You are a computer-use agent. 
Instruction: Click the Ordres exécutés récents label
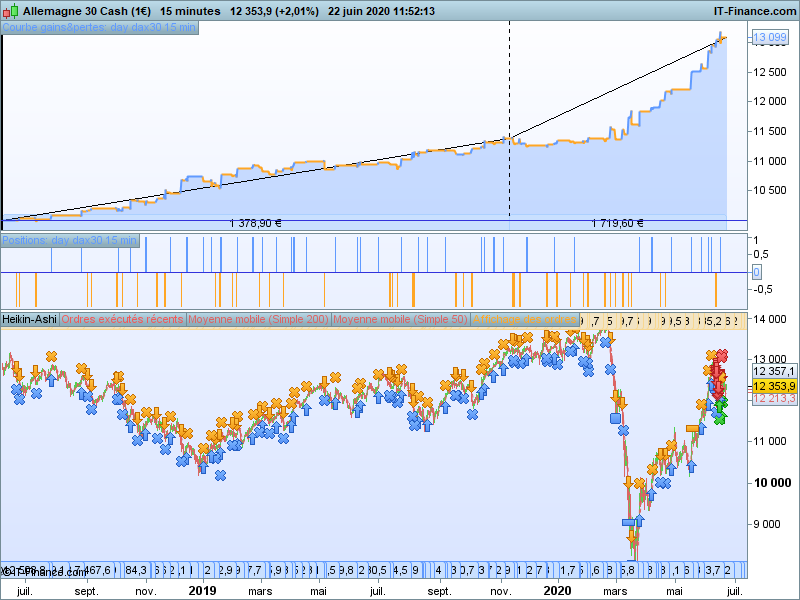(x=122, y=319)
